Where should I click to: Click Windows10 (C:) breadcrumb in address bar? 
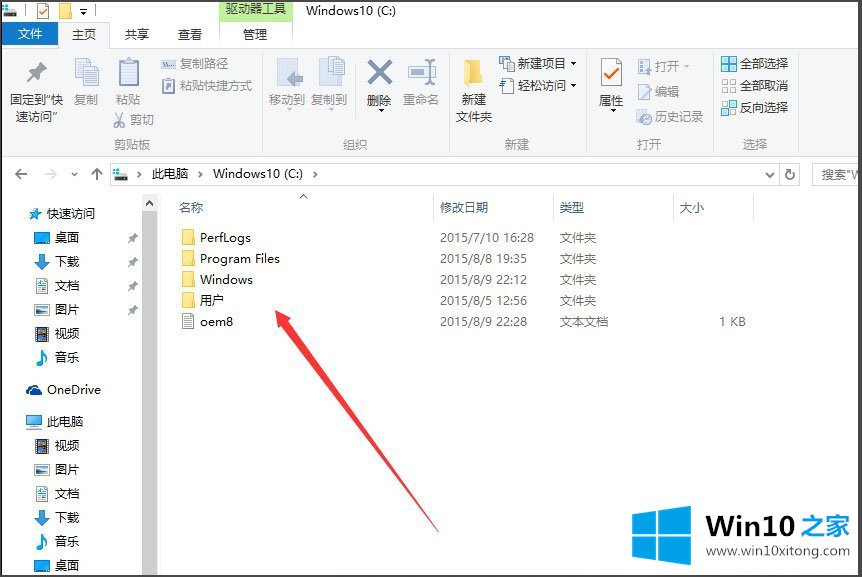[258, 174]
